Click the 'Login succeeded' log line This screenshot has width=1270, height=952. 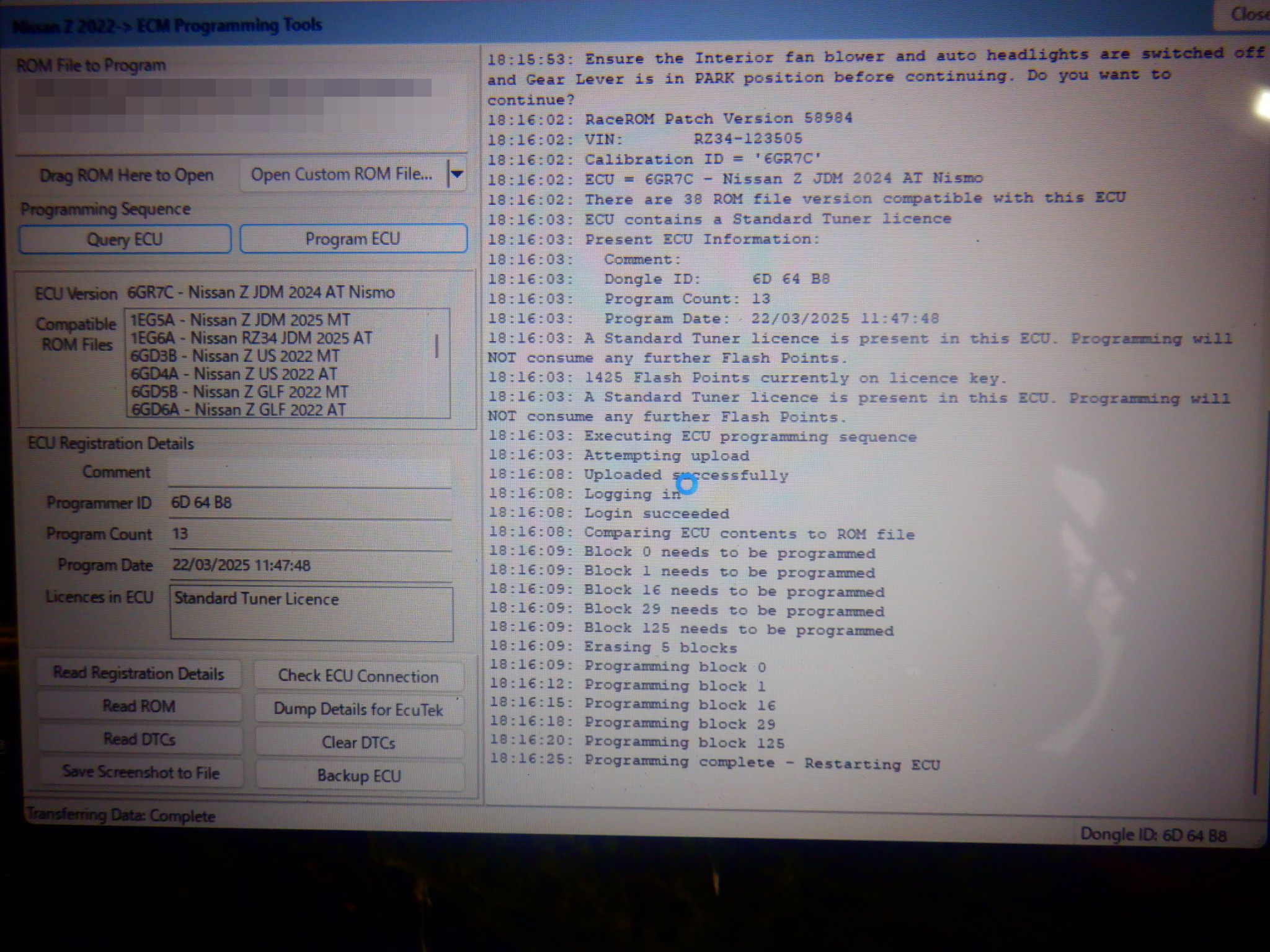pyautogui.click(x=609, y=513)
